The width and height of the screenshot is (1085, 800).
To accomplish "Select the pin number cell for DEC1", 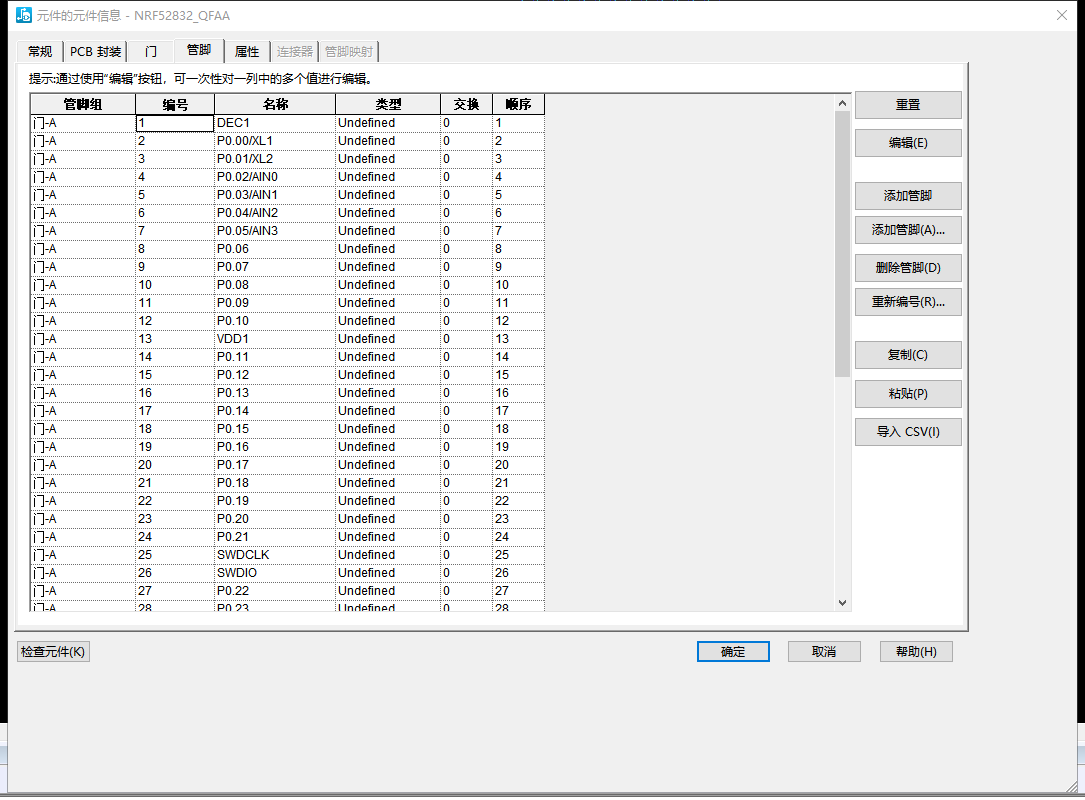I will (175, 123).
